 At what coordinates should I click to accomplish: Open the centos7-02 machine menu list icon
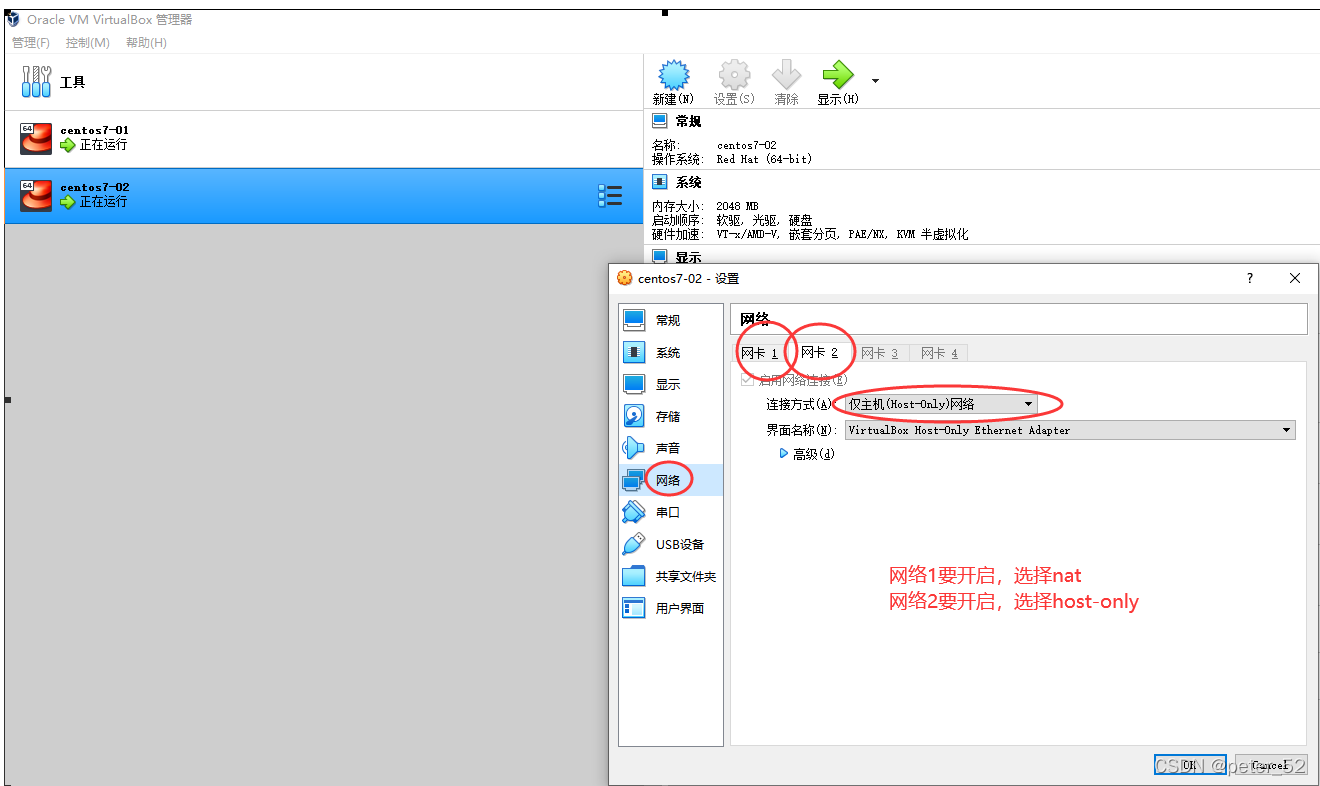click(609, 195)
